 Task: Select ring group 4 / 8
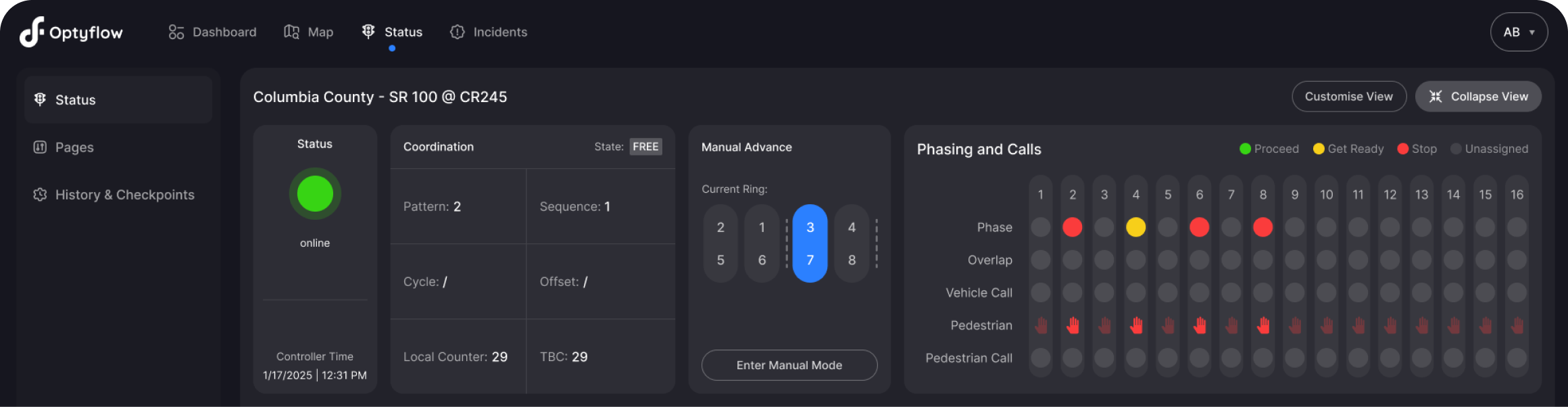click(852, 243)
